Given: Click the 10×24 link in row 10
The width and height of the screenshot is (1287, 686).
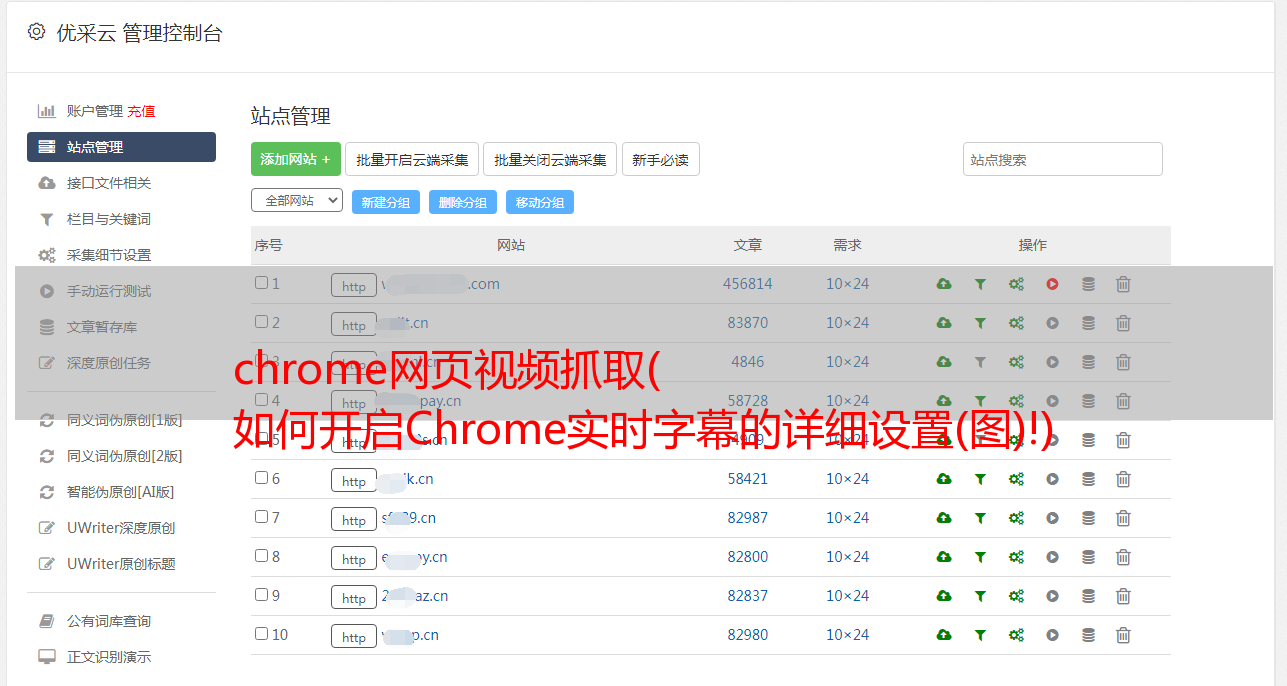Looking at the screenshot, I should click(848, 635).
